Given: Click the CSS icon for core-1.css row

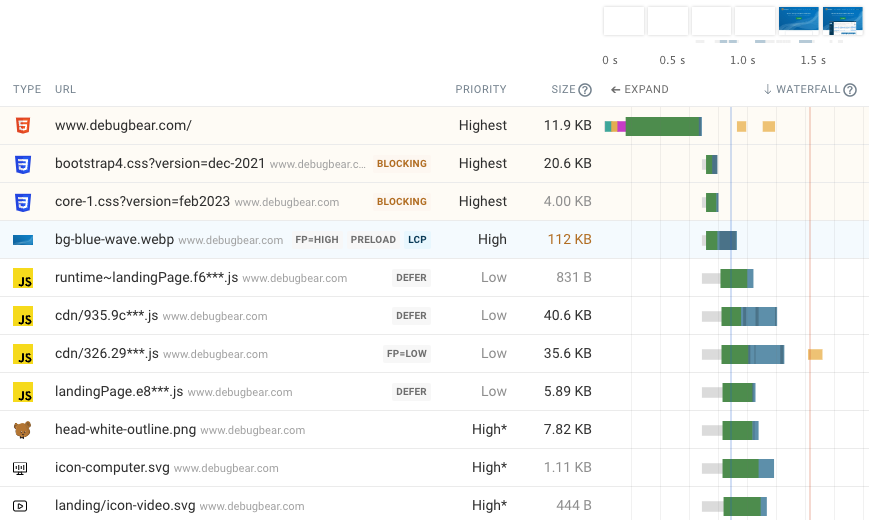Looking at the screenshot, I should tap(23, 202).
